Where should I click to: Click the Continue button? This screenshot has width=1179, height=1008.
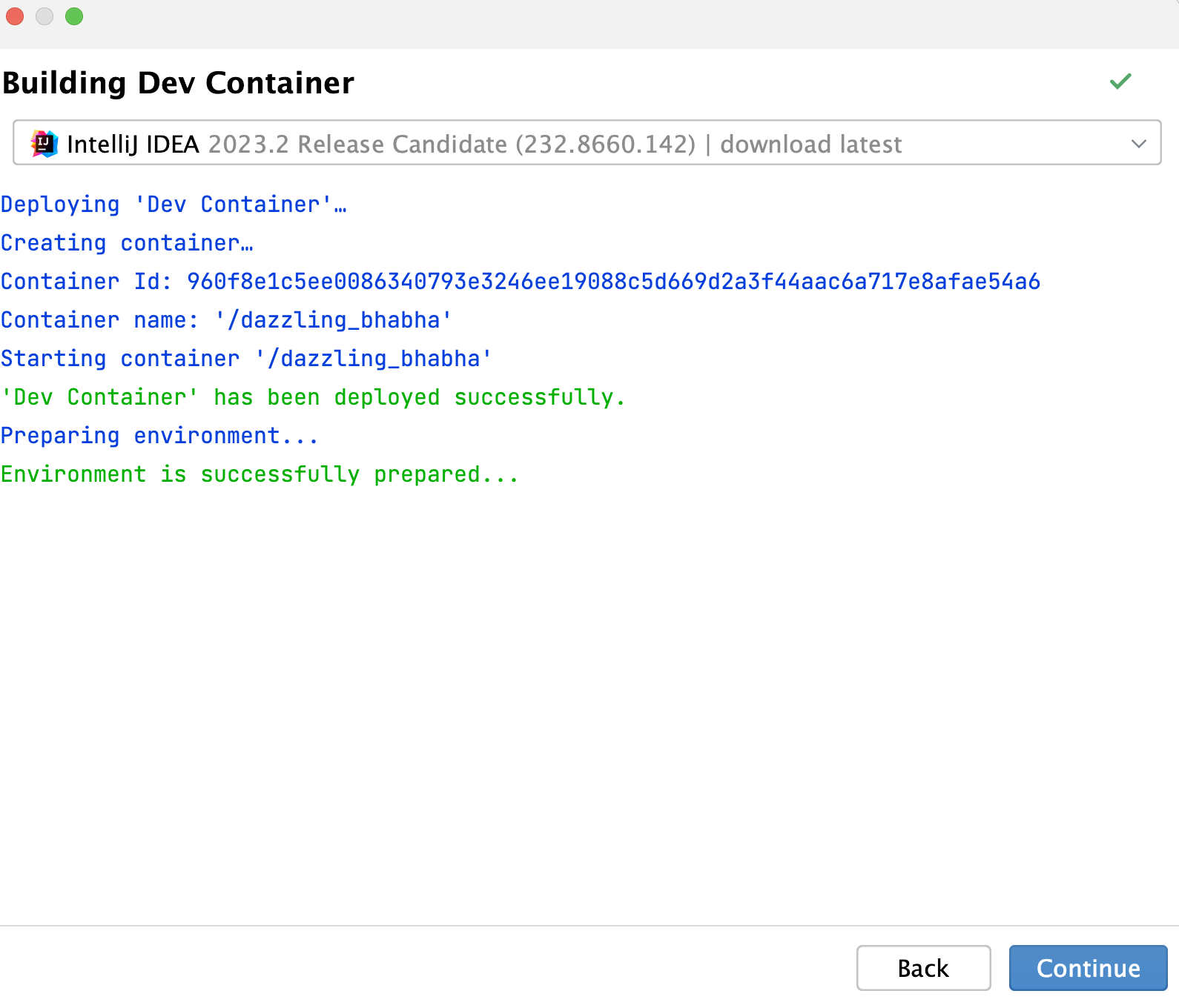[x=1088, y=968]
